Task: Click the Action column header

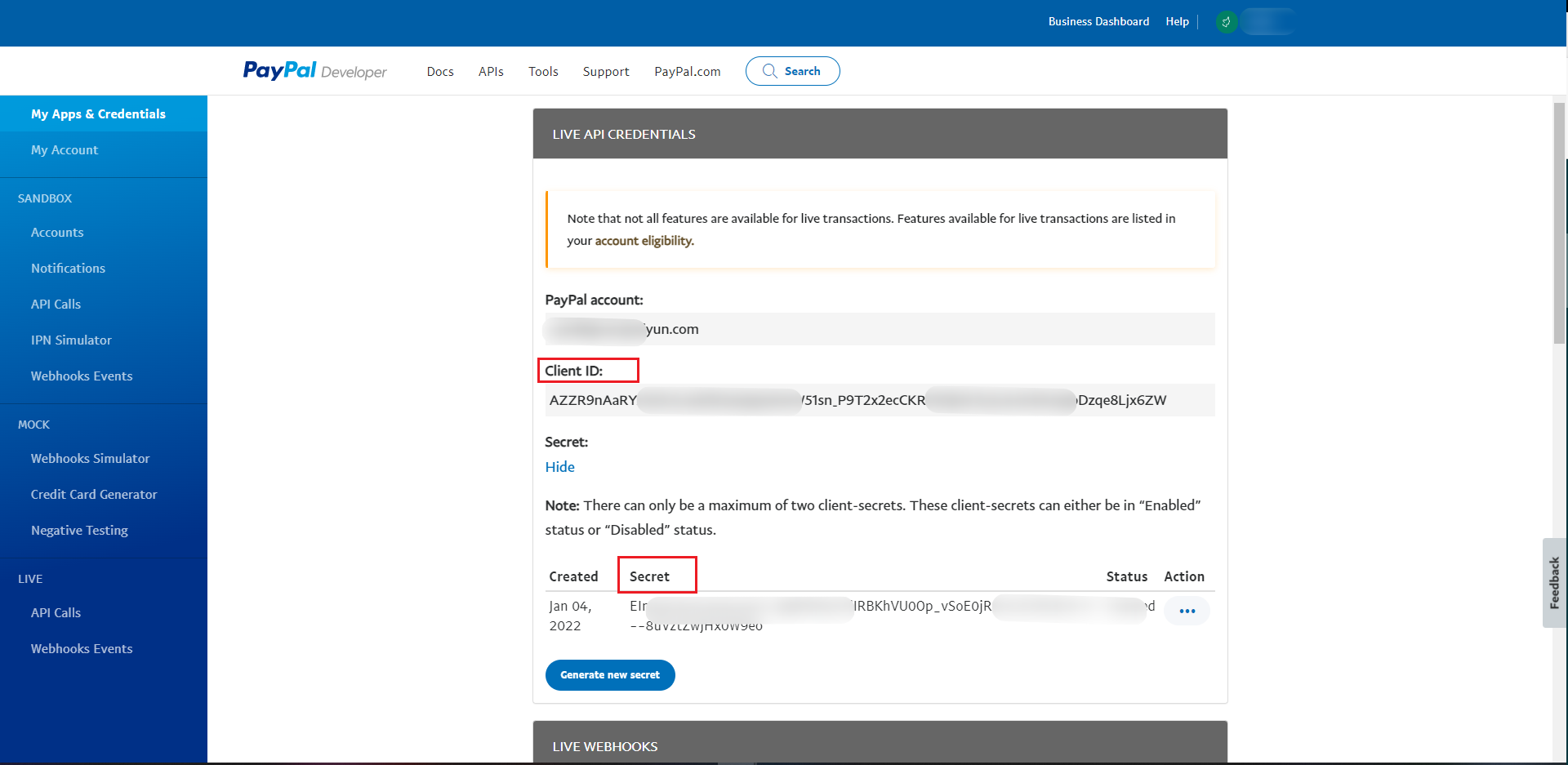Action: point(1184,576)
